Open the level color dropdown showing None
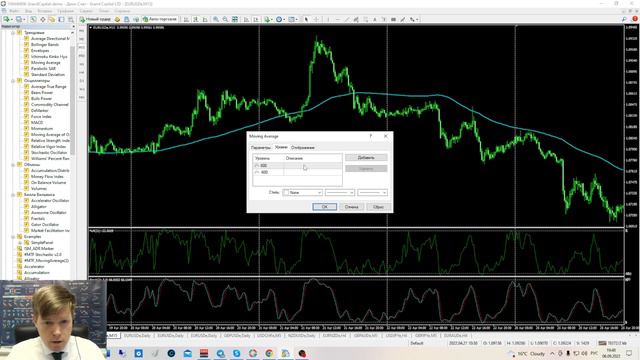 click(302, 192)
